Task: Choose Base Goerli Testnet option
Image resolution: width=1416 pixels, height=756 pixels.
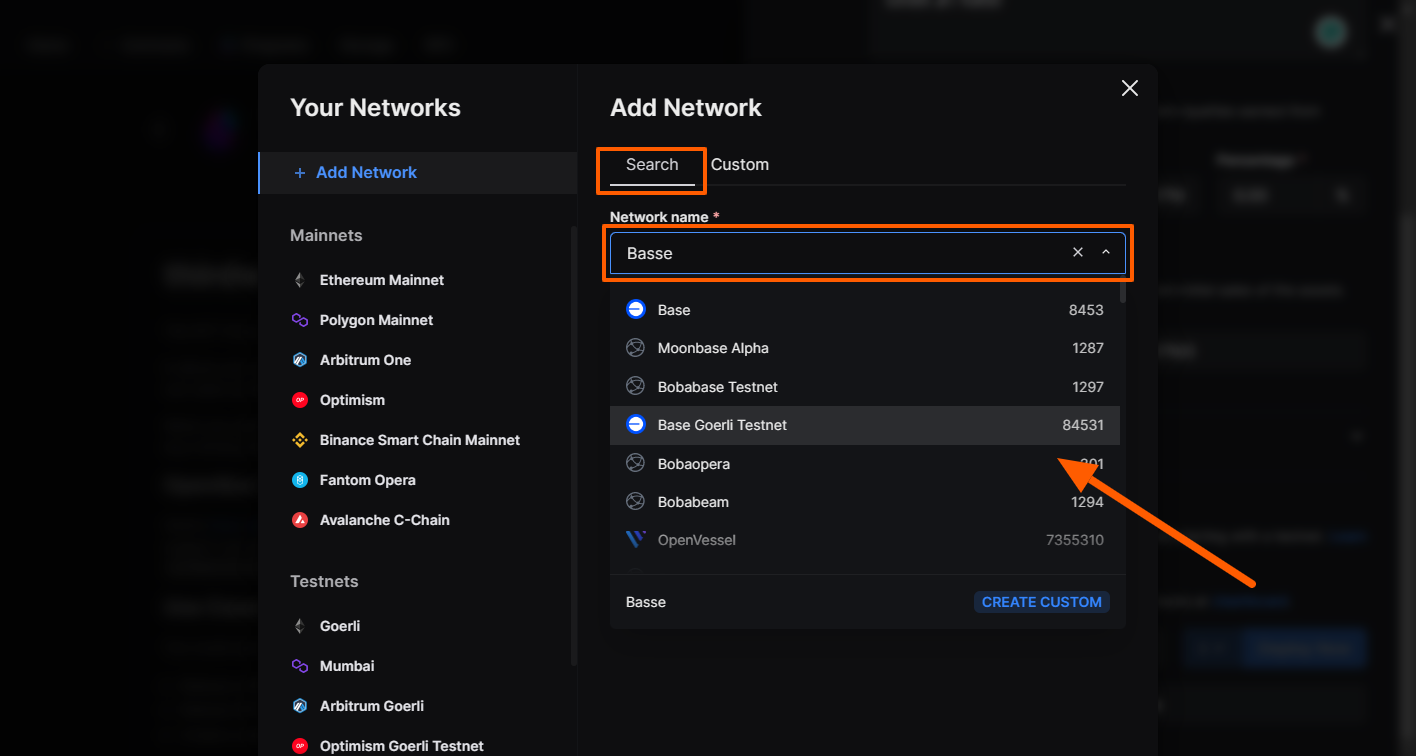Action: point(865,425)
